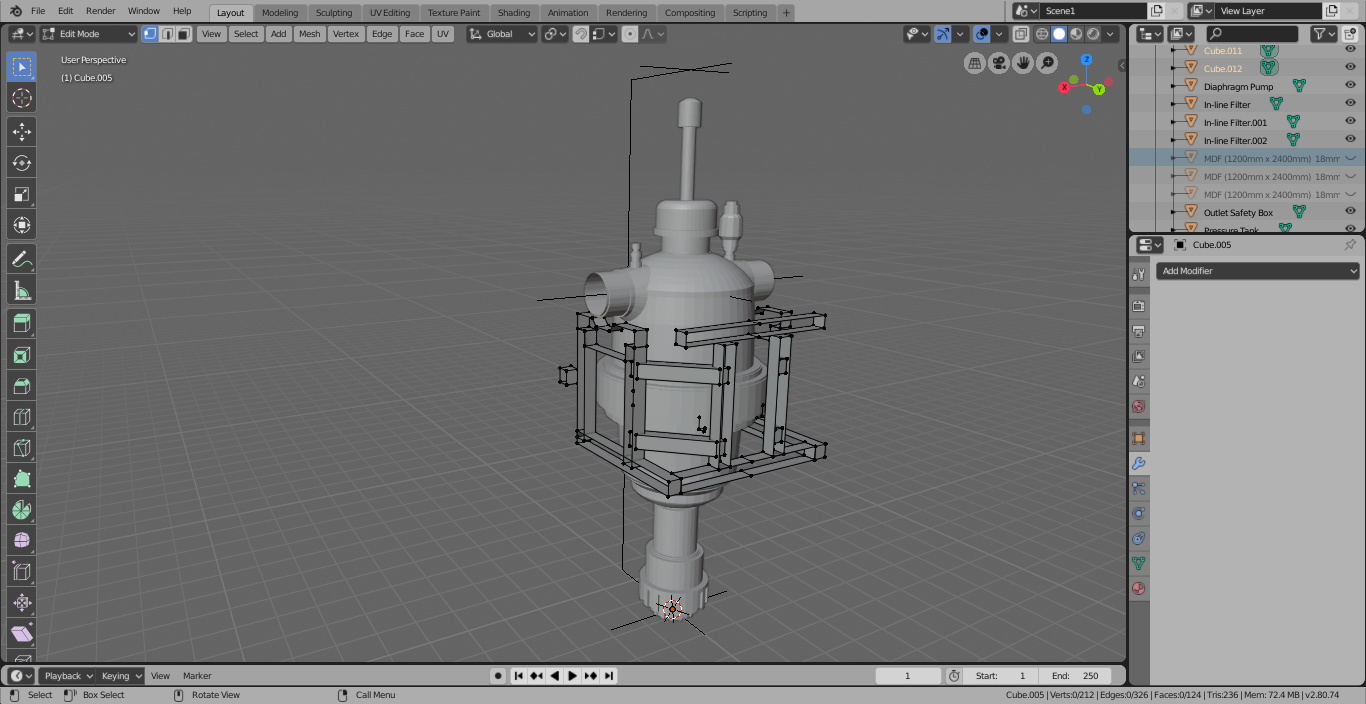This screenshot has width=1366, height=704.
Task: Select the Rotate tool in the toolbar
Action: point(21,163)
